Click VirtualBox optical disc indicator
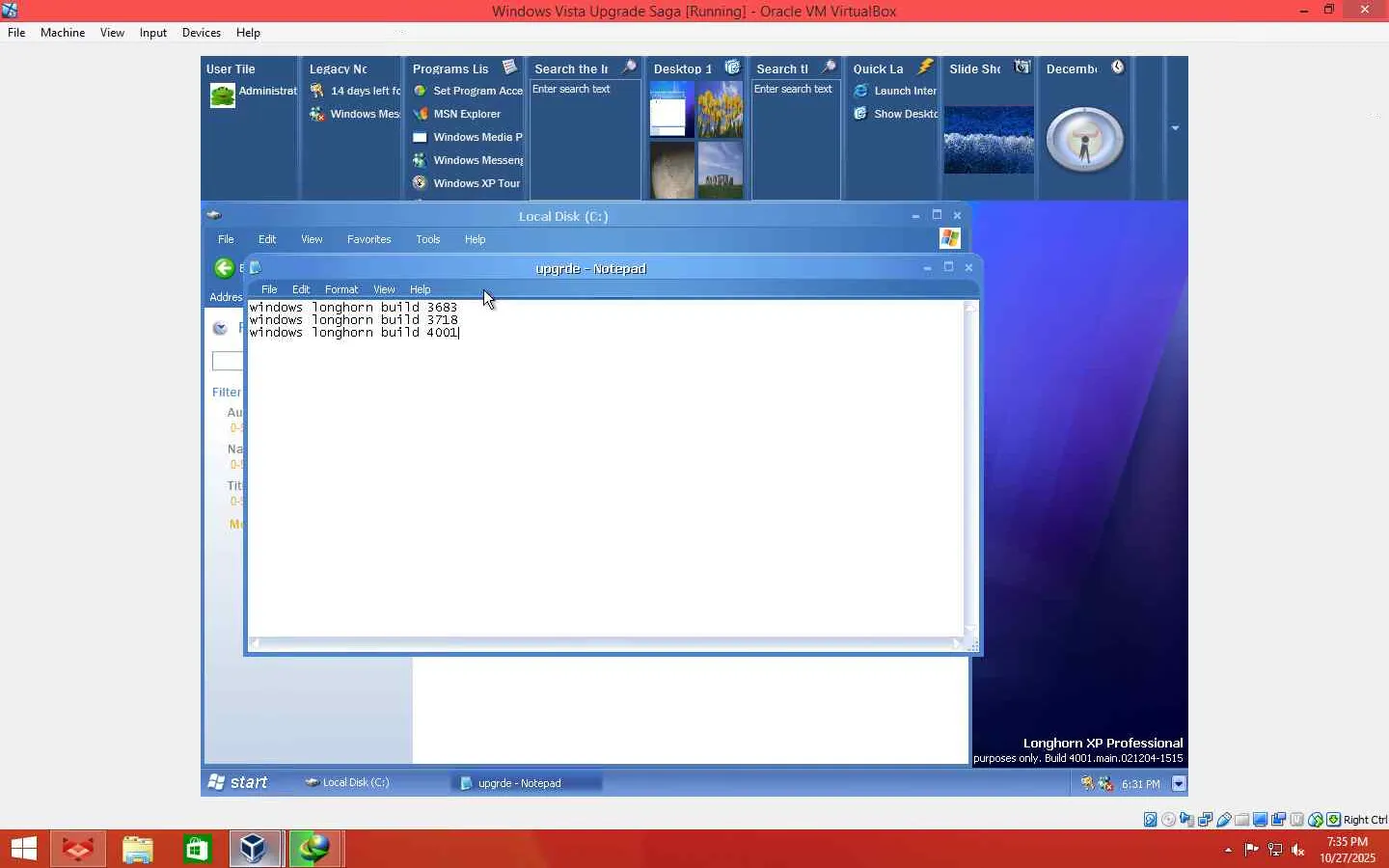The height and width of the screenshot is (868, 1389). click(x=1169, y=820)
